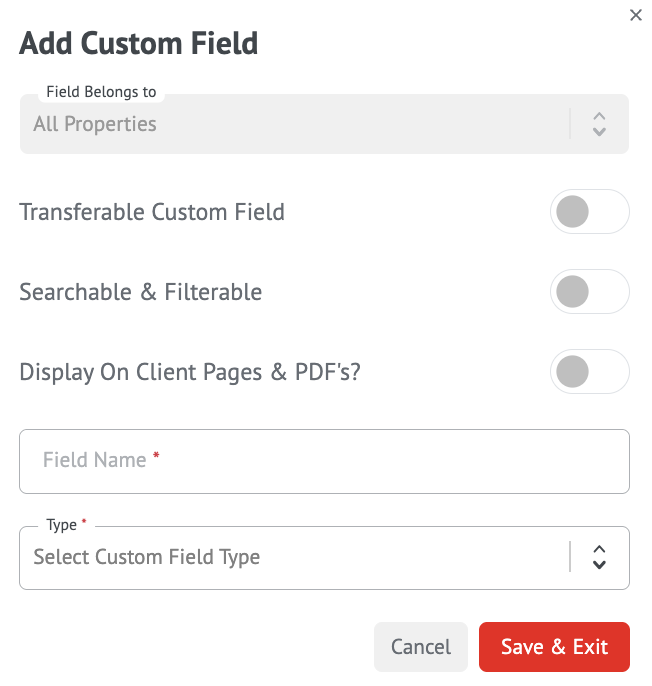Focus the Field Name input box
Viewport: 652px width, 686px height.
pyautogui.click(x=324, y=461)
